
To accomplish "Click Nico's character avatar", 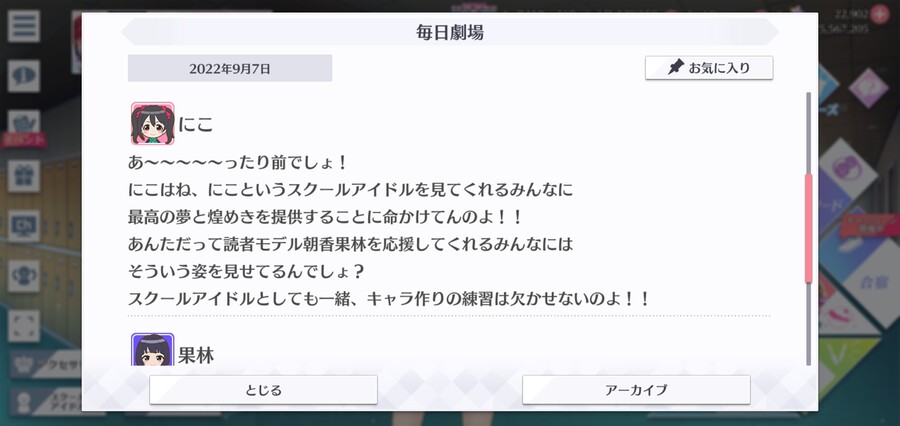I will point(152,123).
